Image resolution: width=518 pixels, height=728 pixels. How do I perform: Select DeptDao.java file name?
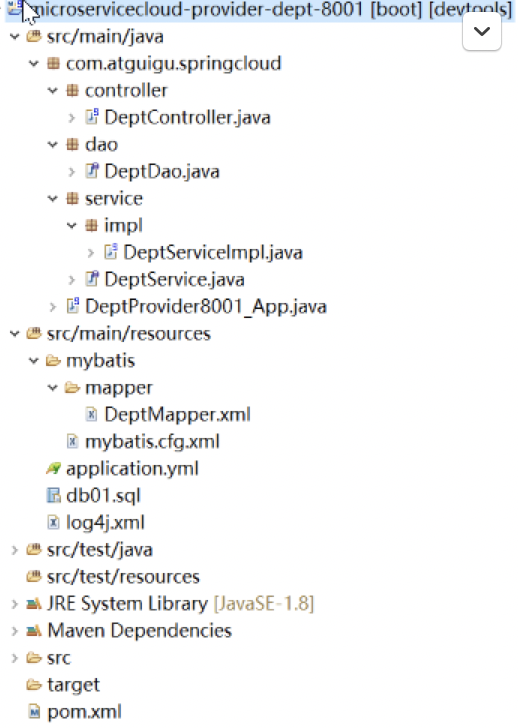pos(162,171)
